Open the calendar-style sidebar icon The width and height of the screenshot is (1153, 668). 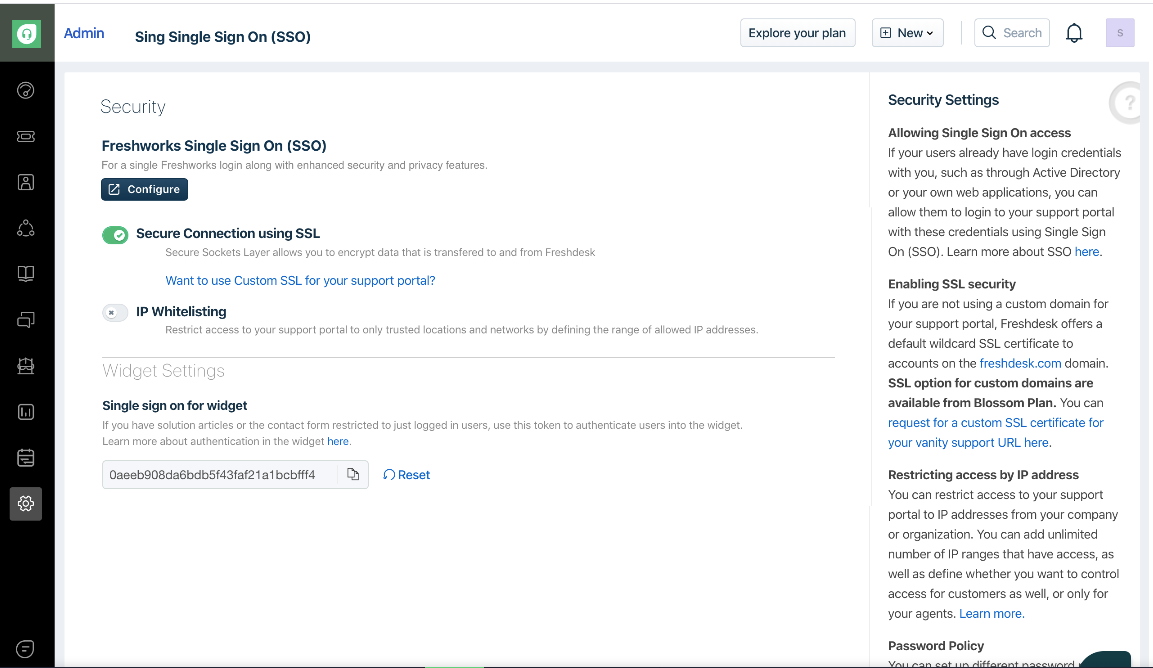tap(26, 458)
